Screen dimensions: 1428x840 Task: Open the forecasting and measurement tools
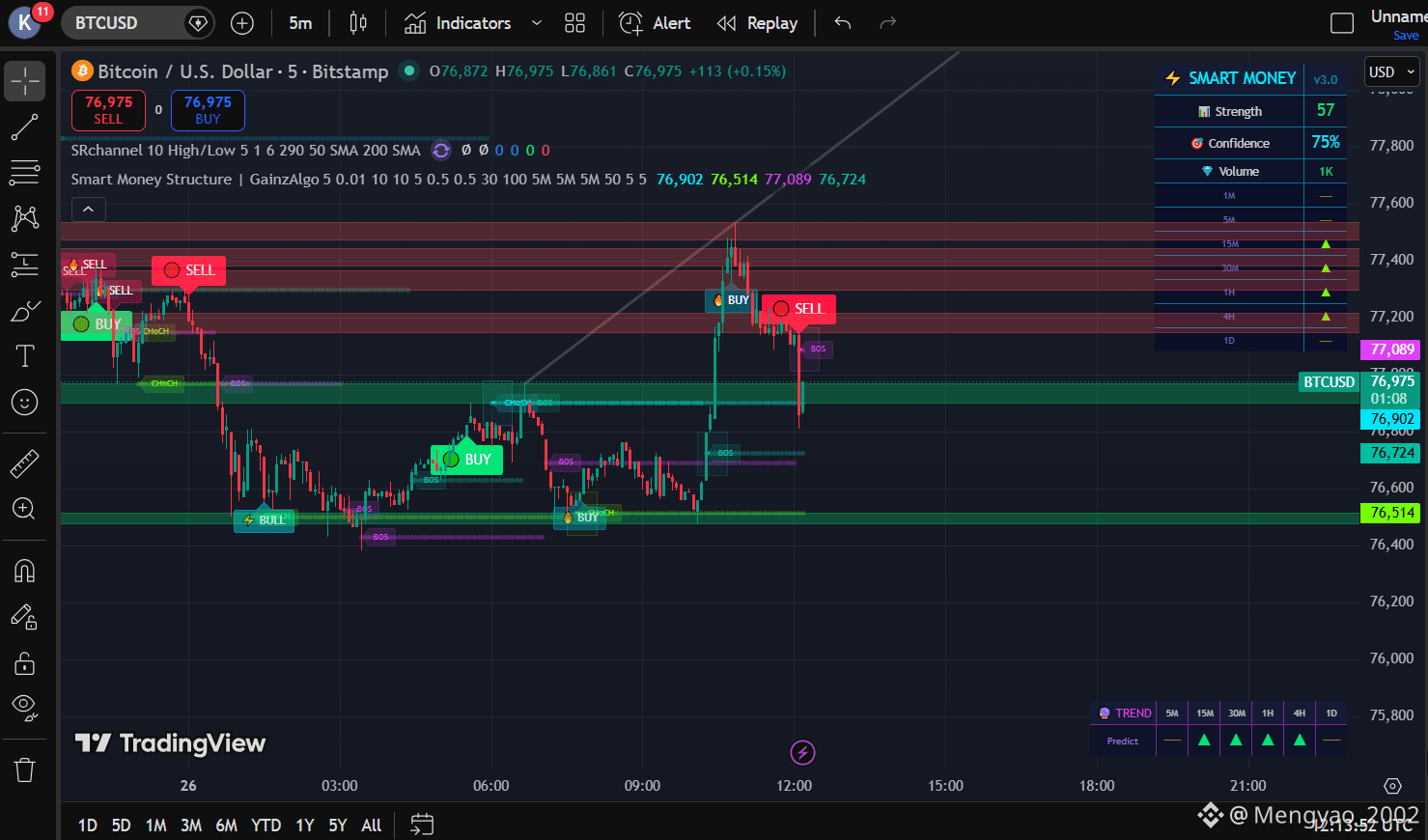24,264
